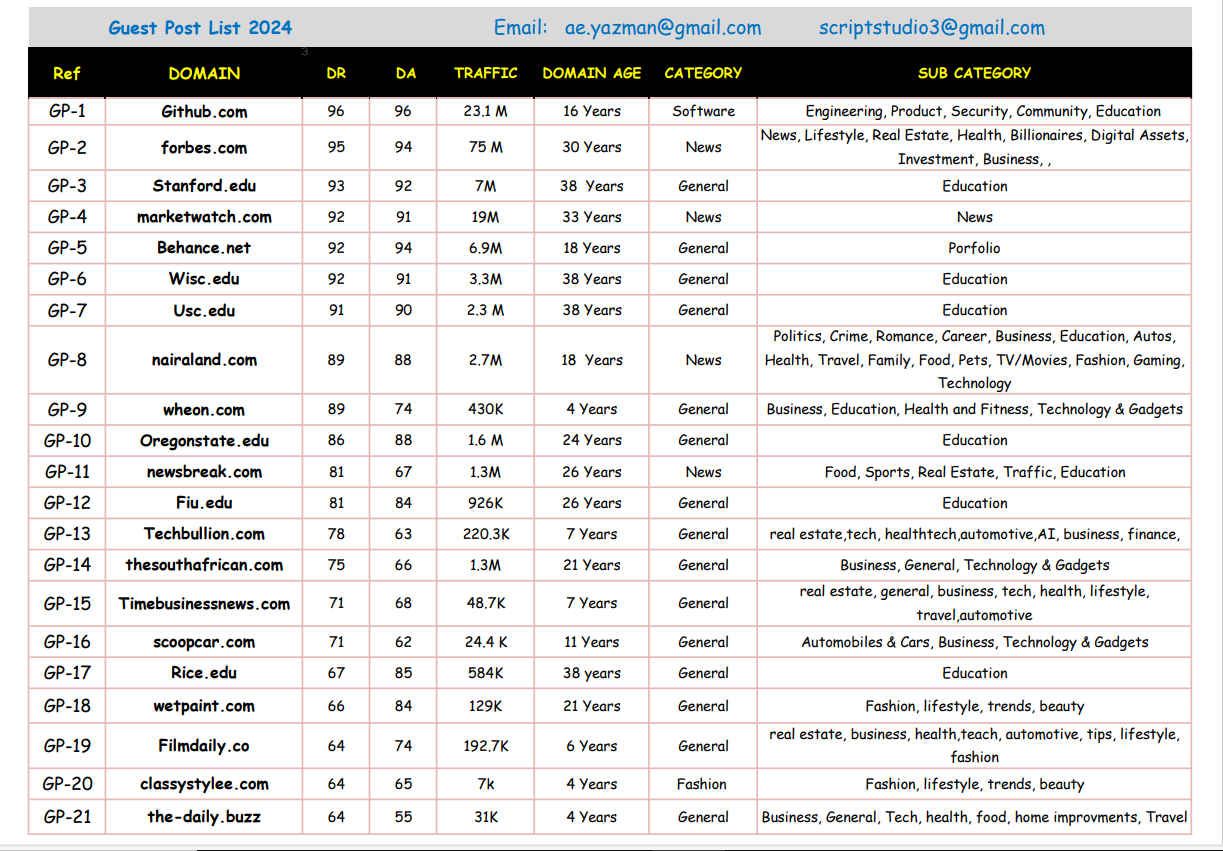The height and width of the screenshot is (851, 1223).
Task: Click the DOMAIN AGE column header
Action: [x=592, y=73]
